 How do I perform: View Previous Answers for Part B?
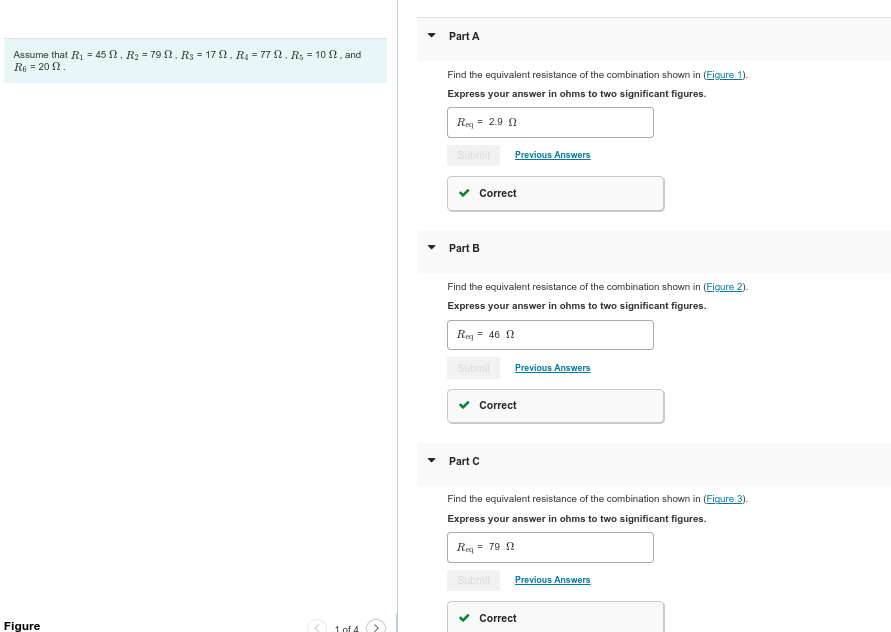[x=552, y=368]
